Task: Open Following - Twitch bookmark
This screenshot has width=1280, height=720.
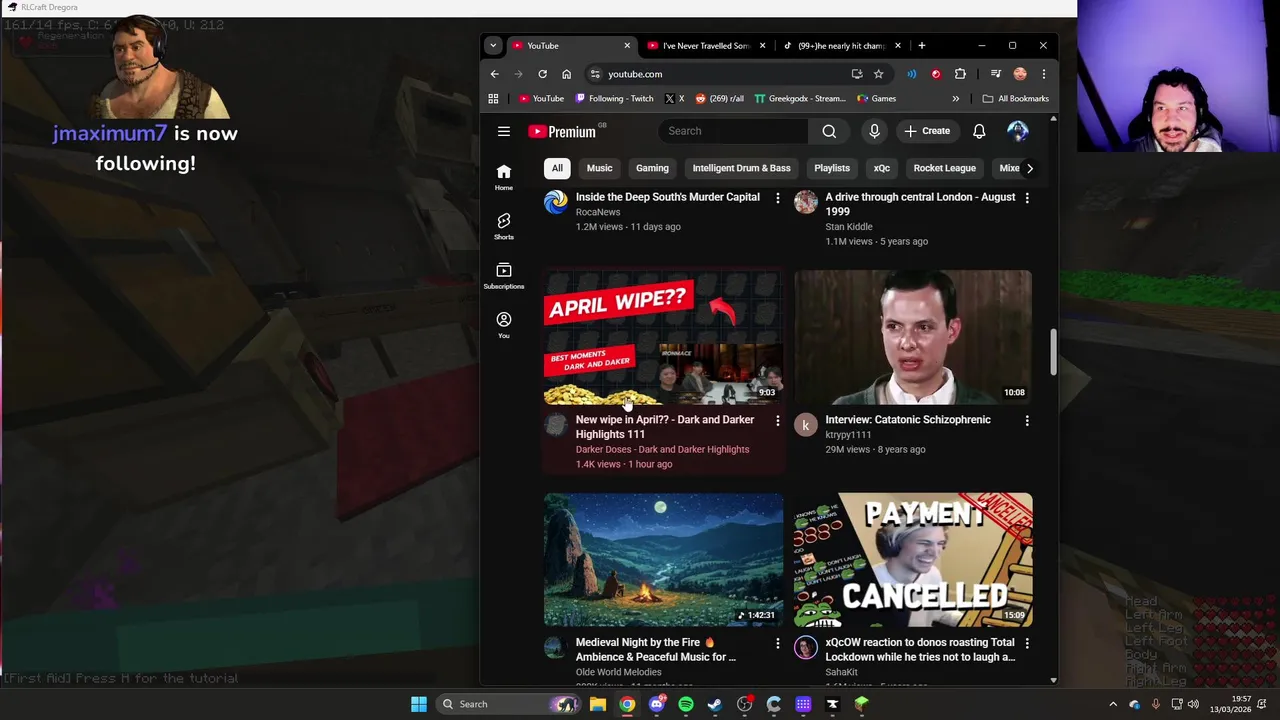Action: [x=614, y=99]
